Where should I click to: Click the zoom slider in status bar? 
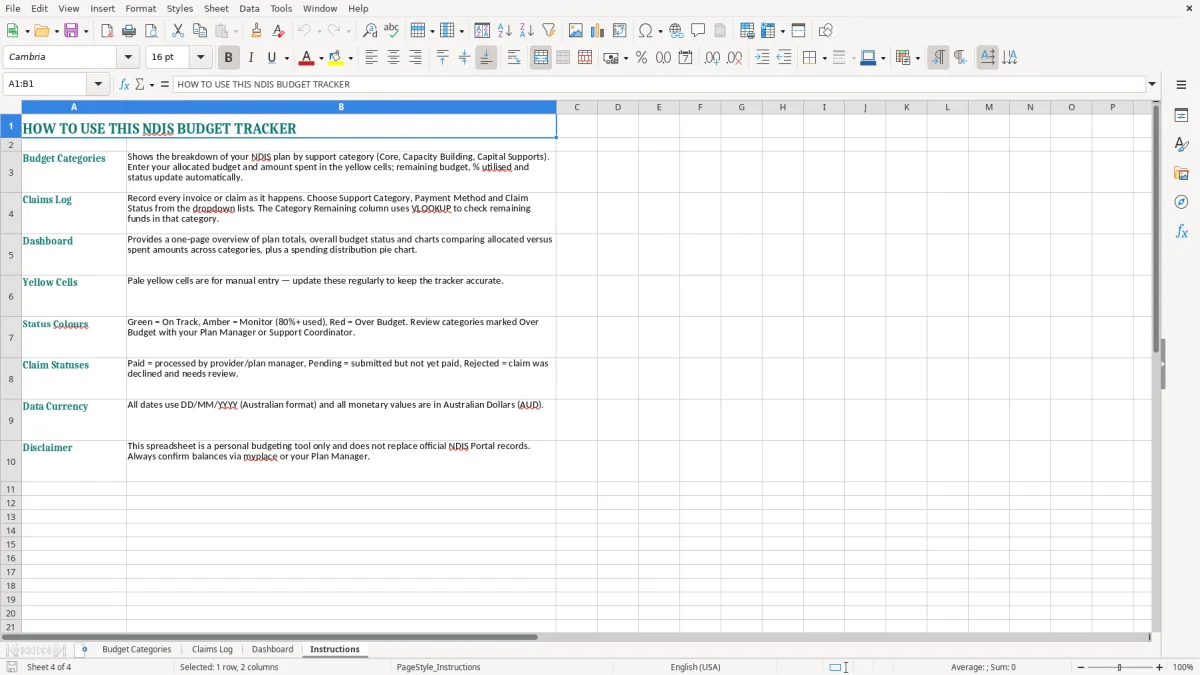1120,667
